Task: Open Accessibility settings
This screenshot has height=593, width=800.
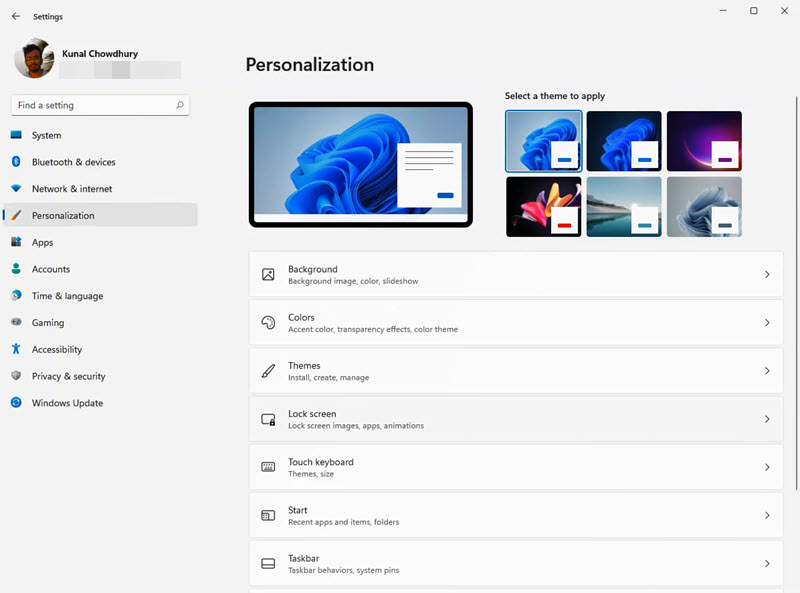Action: (101, 350)
